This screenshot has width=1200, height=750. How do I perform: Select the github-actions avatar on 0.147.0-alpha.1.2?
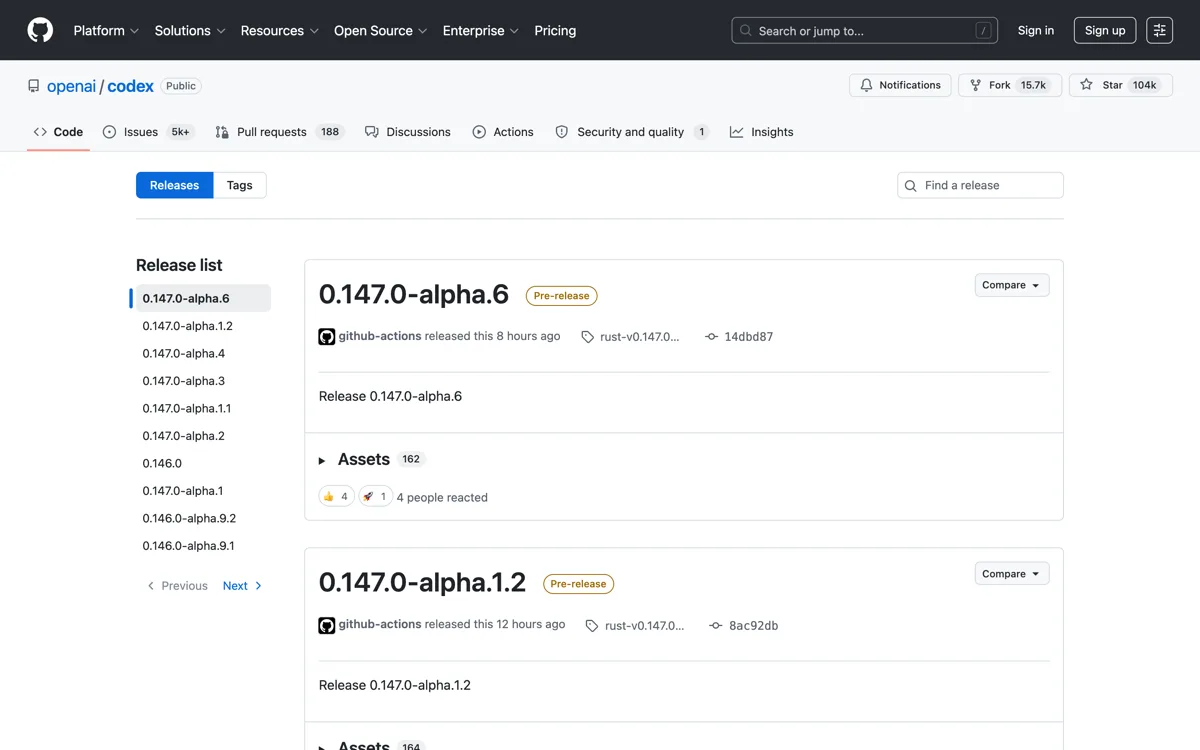tap(327, 625)
